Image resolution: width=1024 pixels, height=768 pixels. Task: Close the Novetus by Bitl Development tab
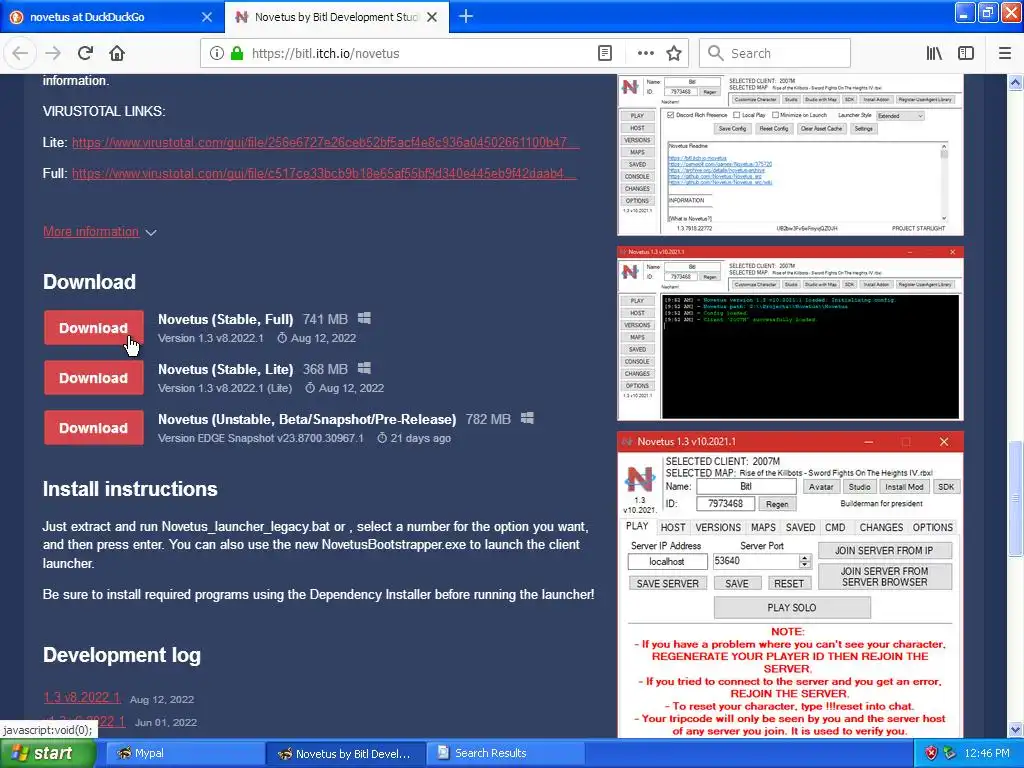click(432, 17)
